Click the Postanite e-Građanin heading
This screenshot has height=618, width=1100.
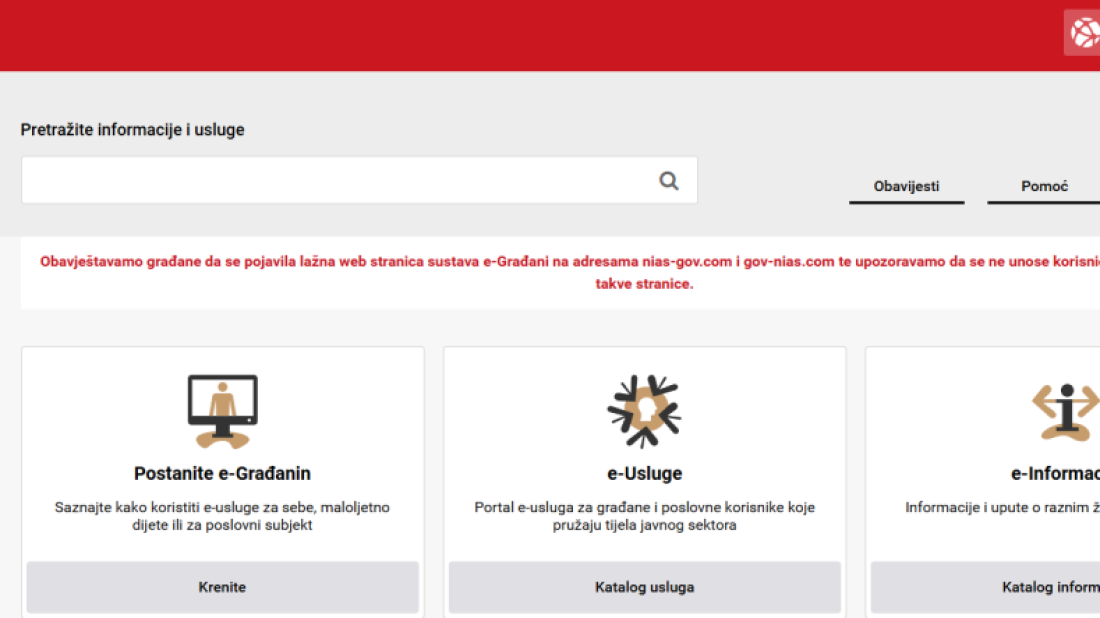222,473
